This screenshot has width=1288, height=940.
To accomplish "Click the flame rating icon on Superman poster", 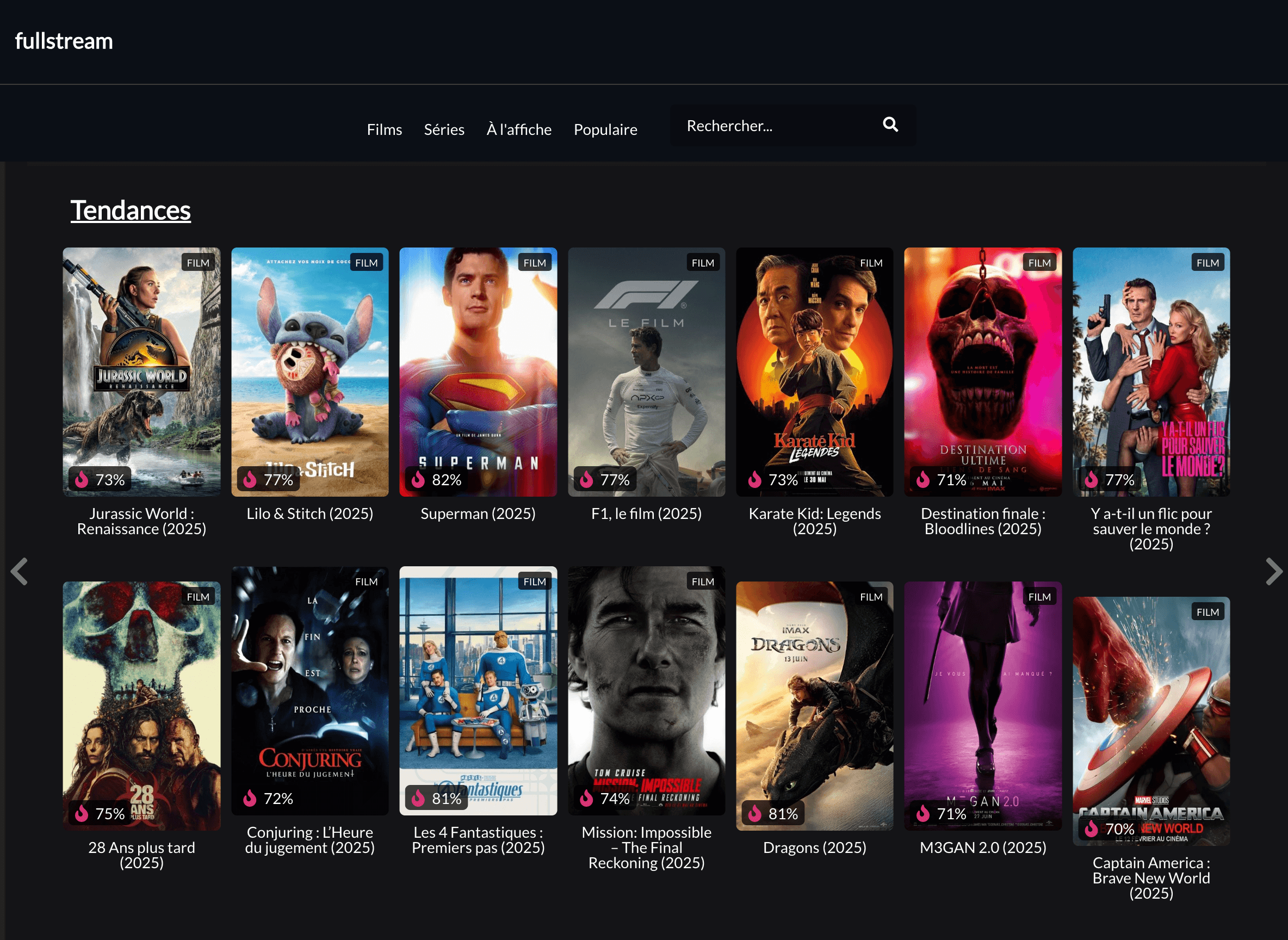I will tap(418, 480).
